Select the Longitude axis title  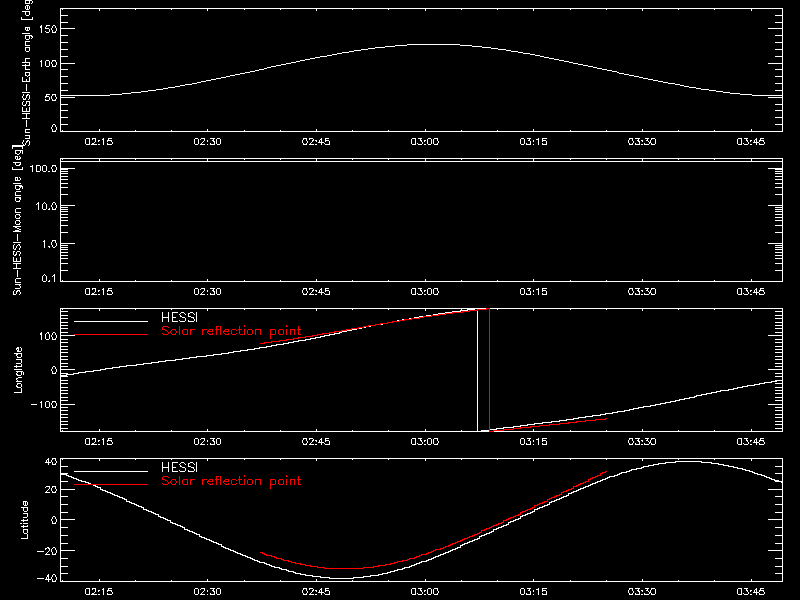(18, 370)
